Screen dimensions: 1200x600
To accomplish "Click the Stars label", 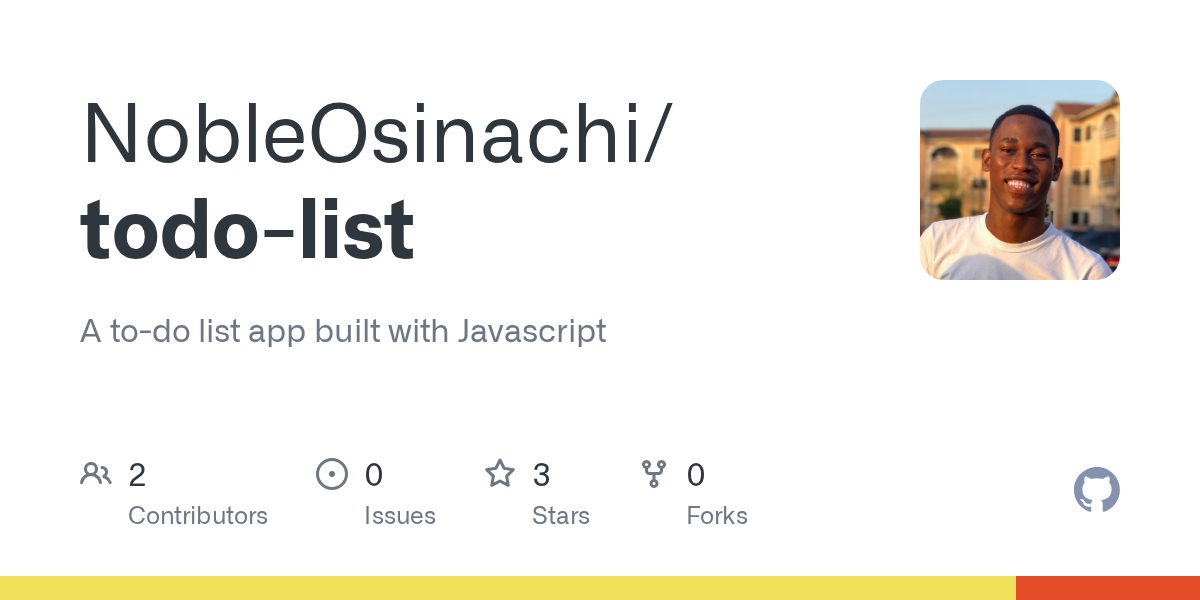I will coord(561,516).
